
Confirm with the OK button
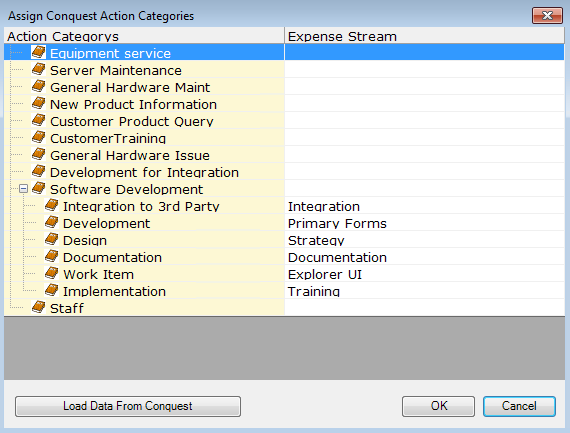click(x=438, y=406)
